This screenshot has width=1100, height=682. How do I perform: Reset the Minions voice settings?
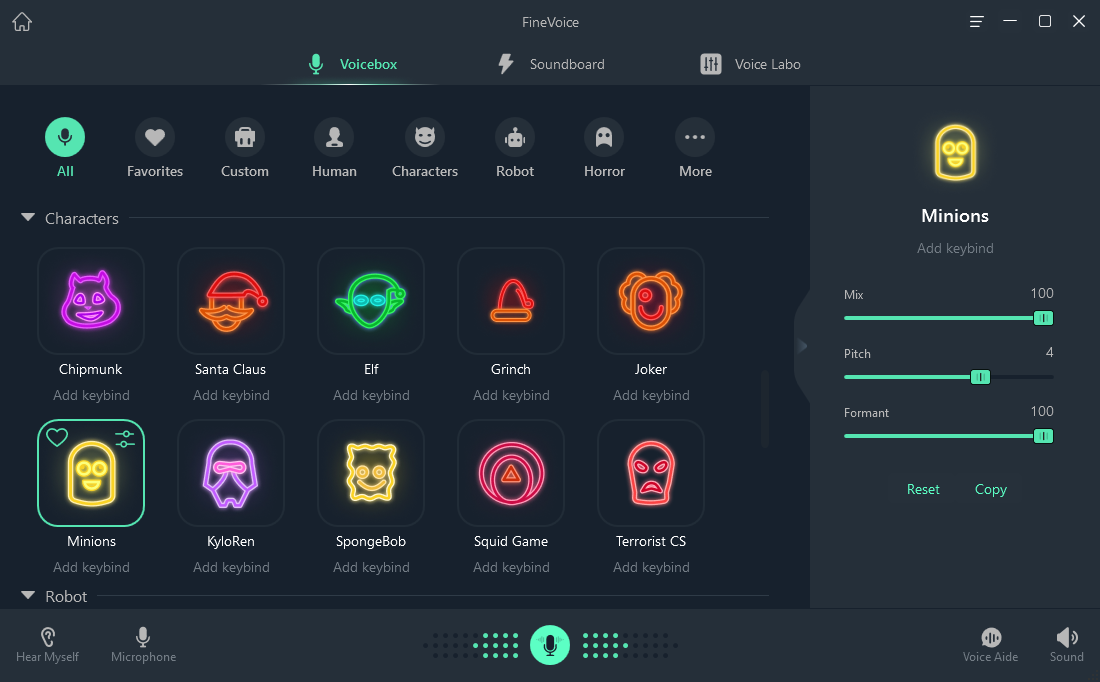[923, 489]
